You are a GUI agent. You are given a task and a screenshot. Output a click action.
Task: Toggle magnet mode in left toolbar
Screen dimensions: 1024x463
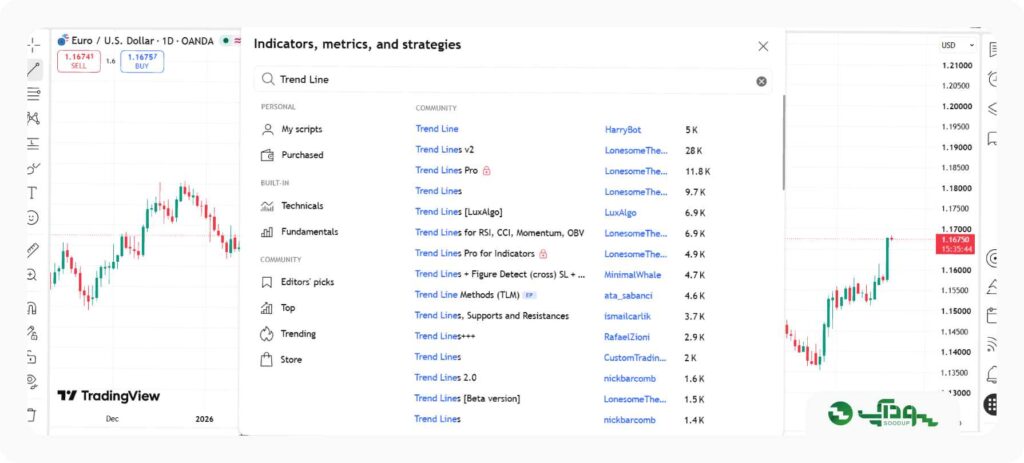[32, 307]
